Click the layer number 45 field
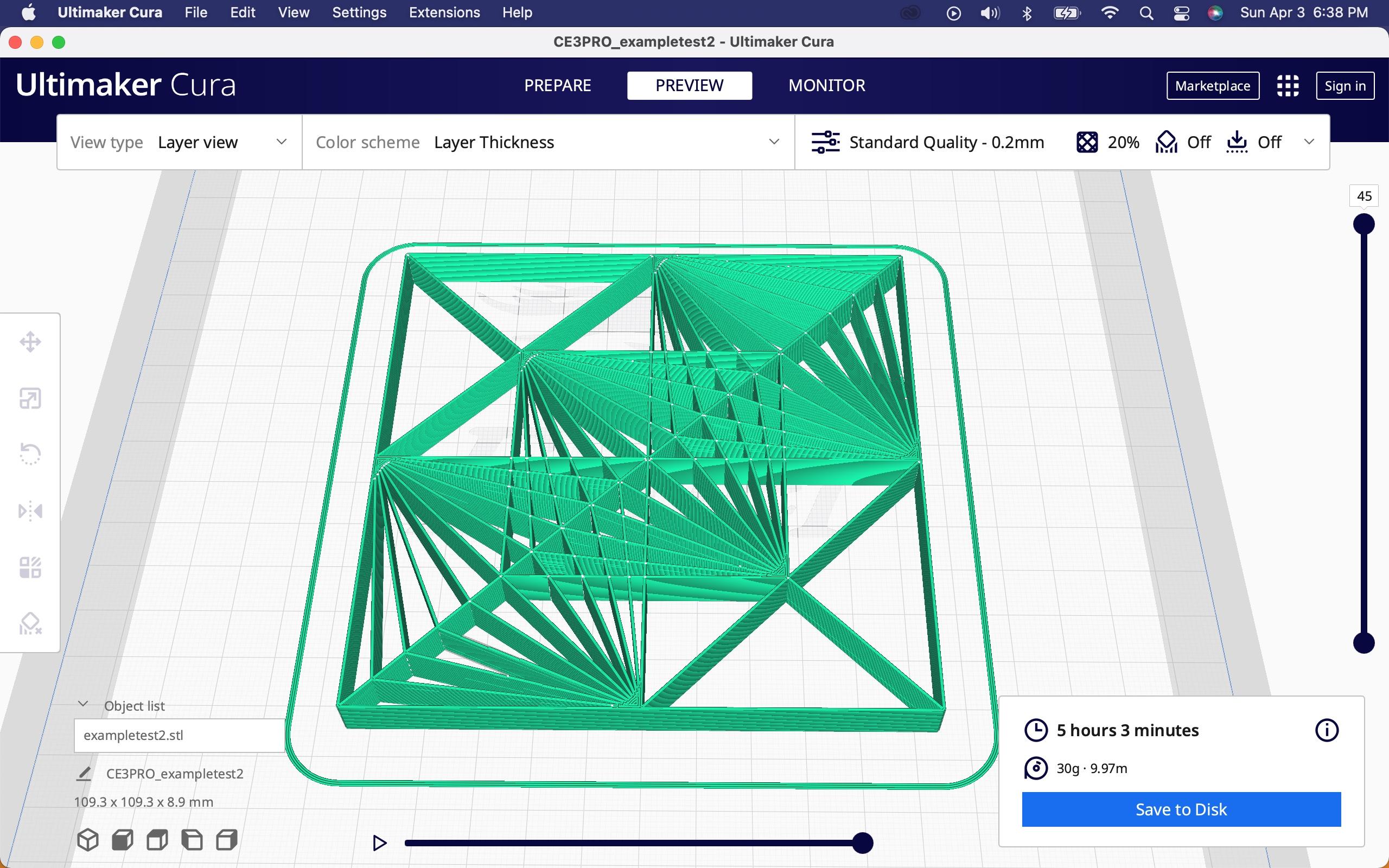Image resolution: width=1389 pixels, height=868 pixels. (1363, 196)
